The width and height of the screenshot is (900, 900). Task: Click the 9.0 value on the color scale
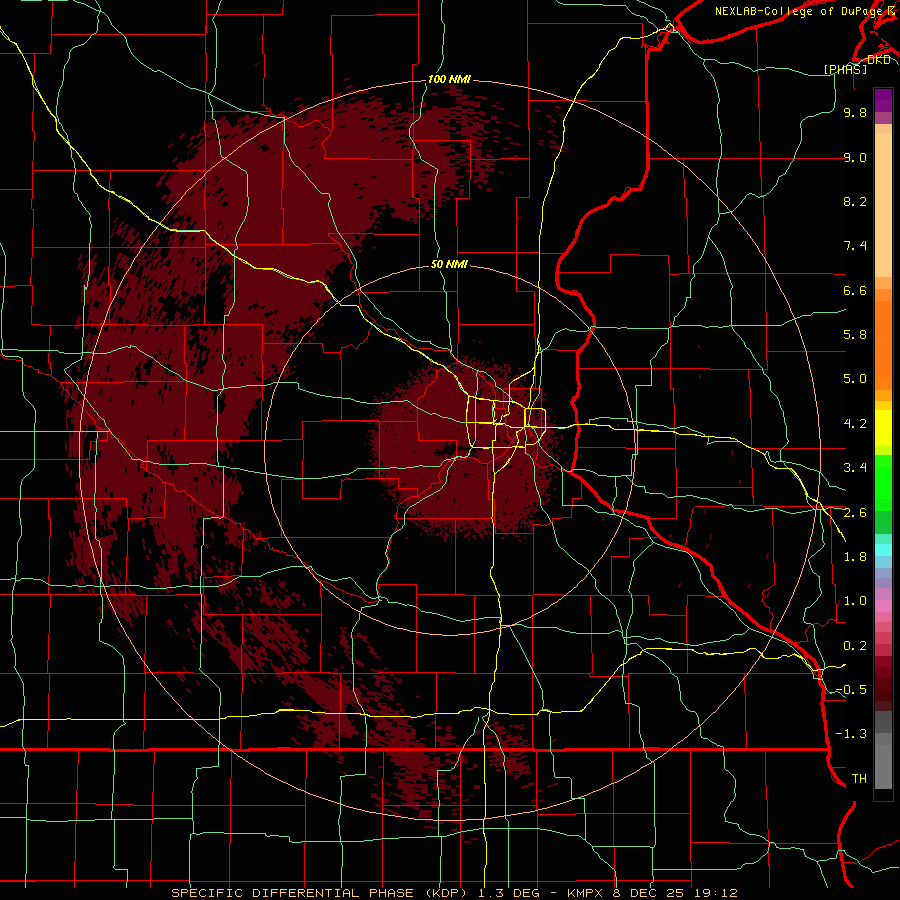855,157
